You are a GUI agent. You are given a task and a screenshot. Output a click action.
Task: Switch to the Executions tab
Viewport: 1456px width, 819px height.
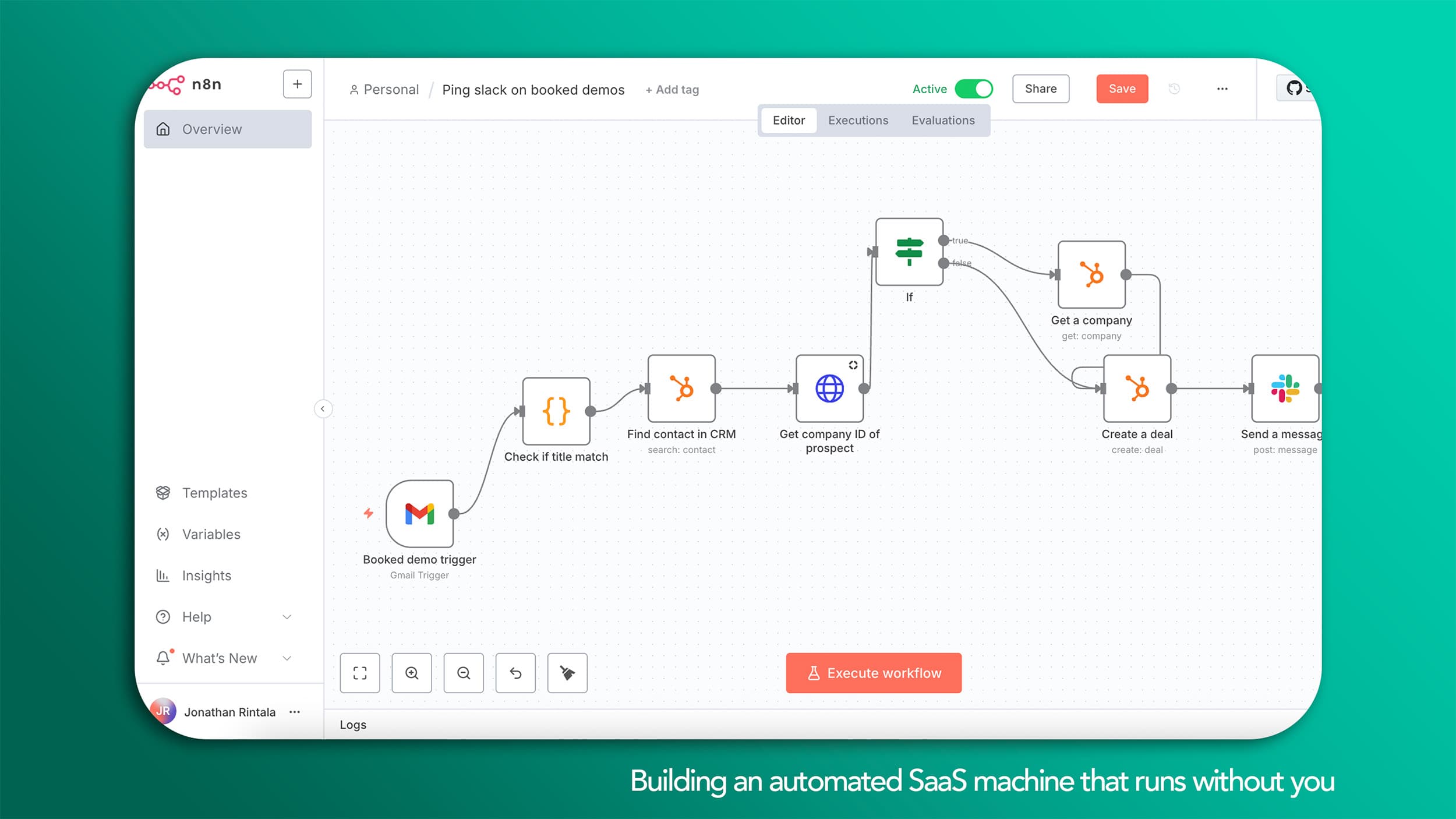pyautogui.click(x=858, y=120)
